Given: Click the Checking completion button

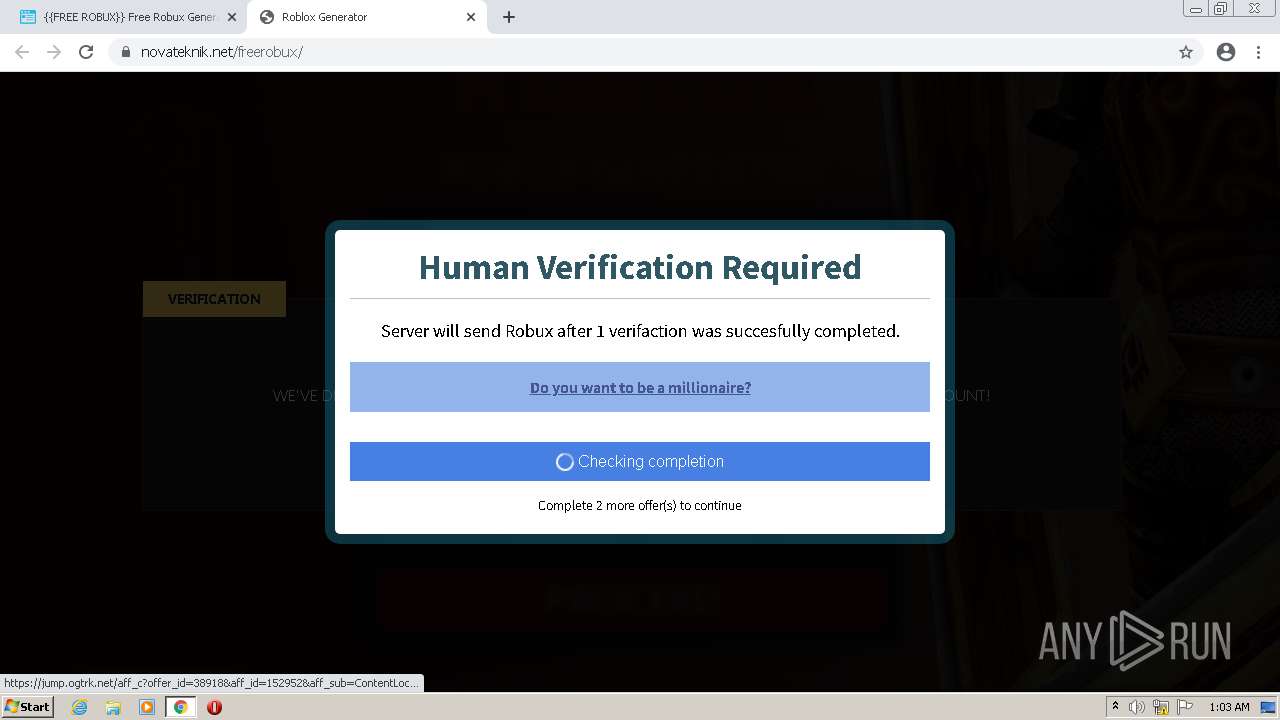Looking at the screenshot, I should coord(640,461).
